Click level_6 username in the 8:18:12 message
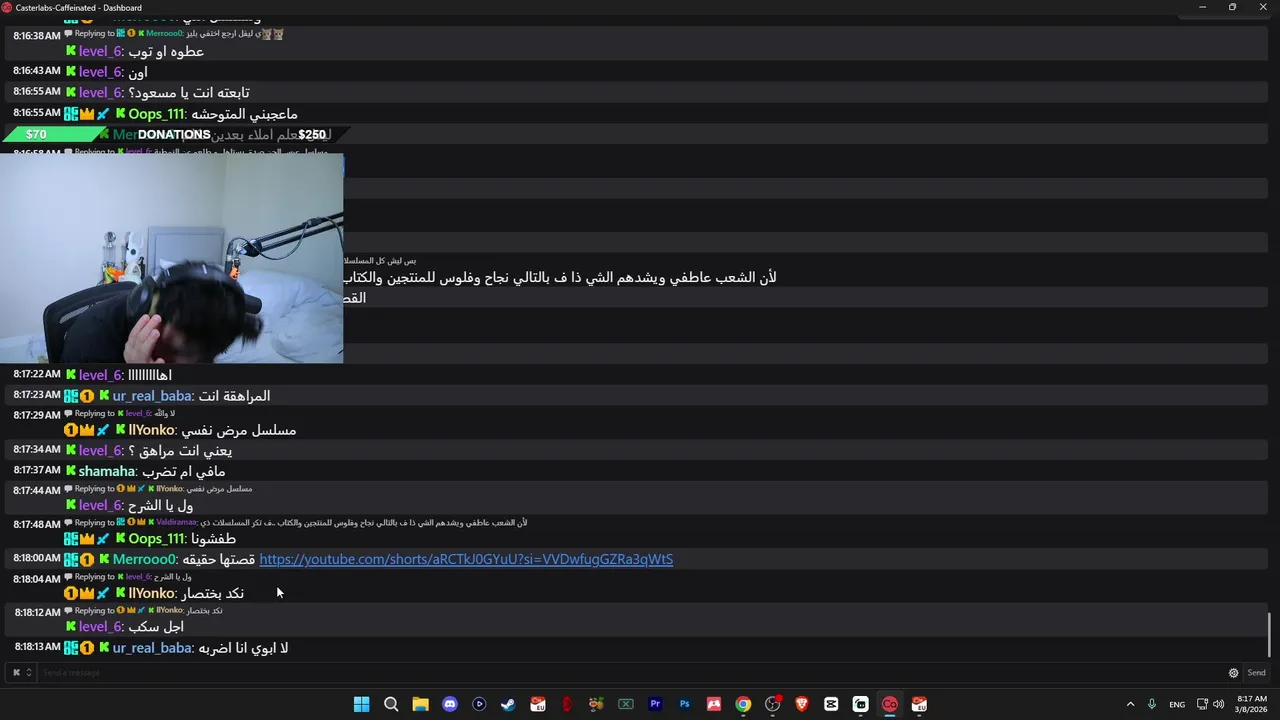Image resolution: width=1280 pixels, height=720 pixels. tap(100, 627)
